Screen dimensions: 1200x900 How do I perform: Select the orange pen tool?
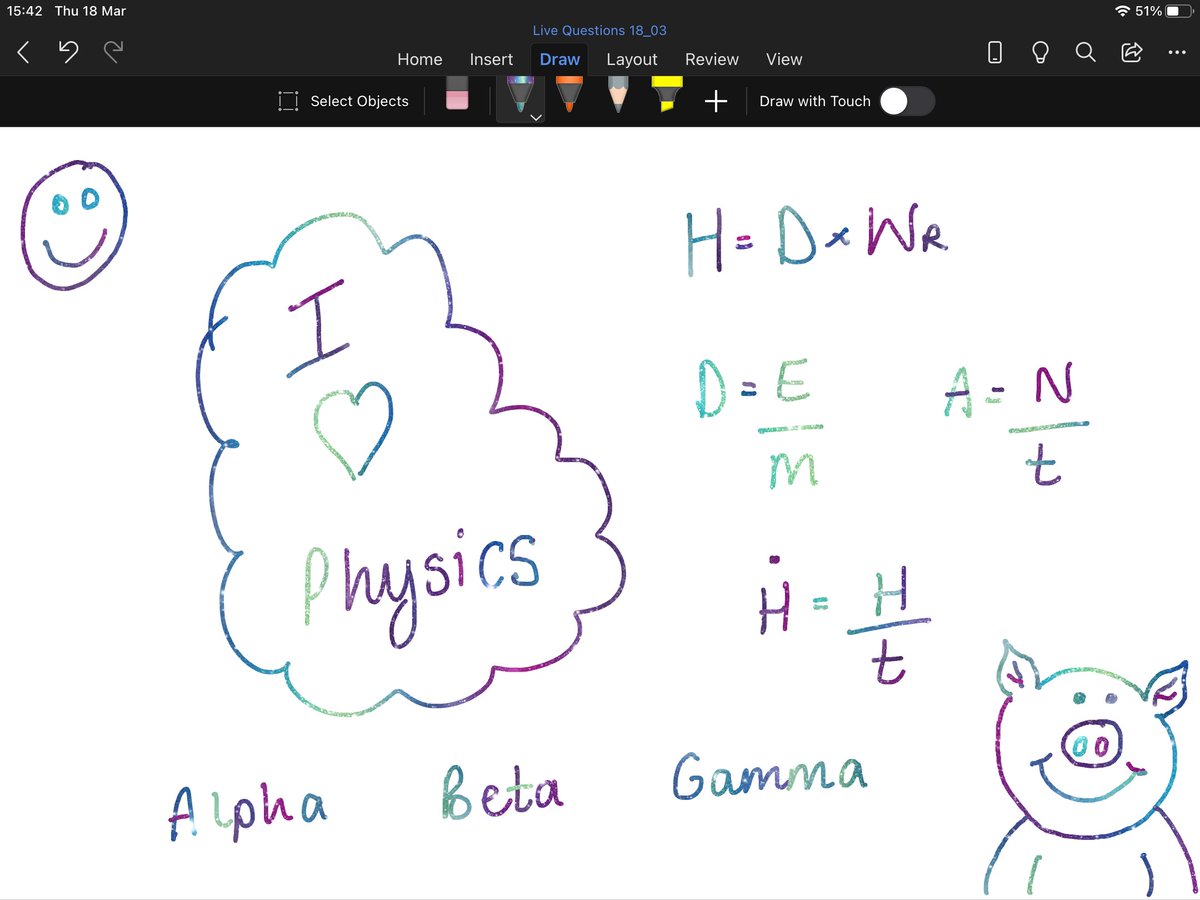569,95
